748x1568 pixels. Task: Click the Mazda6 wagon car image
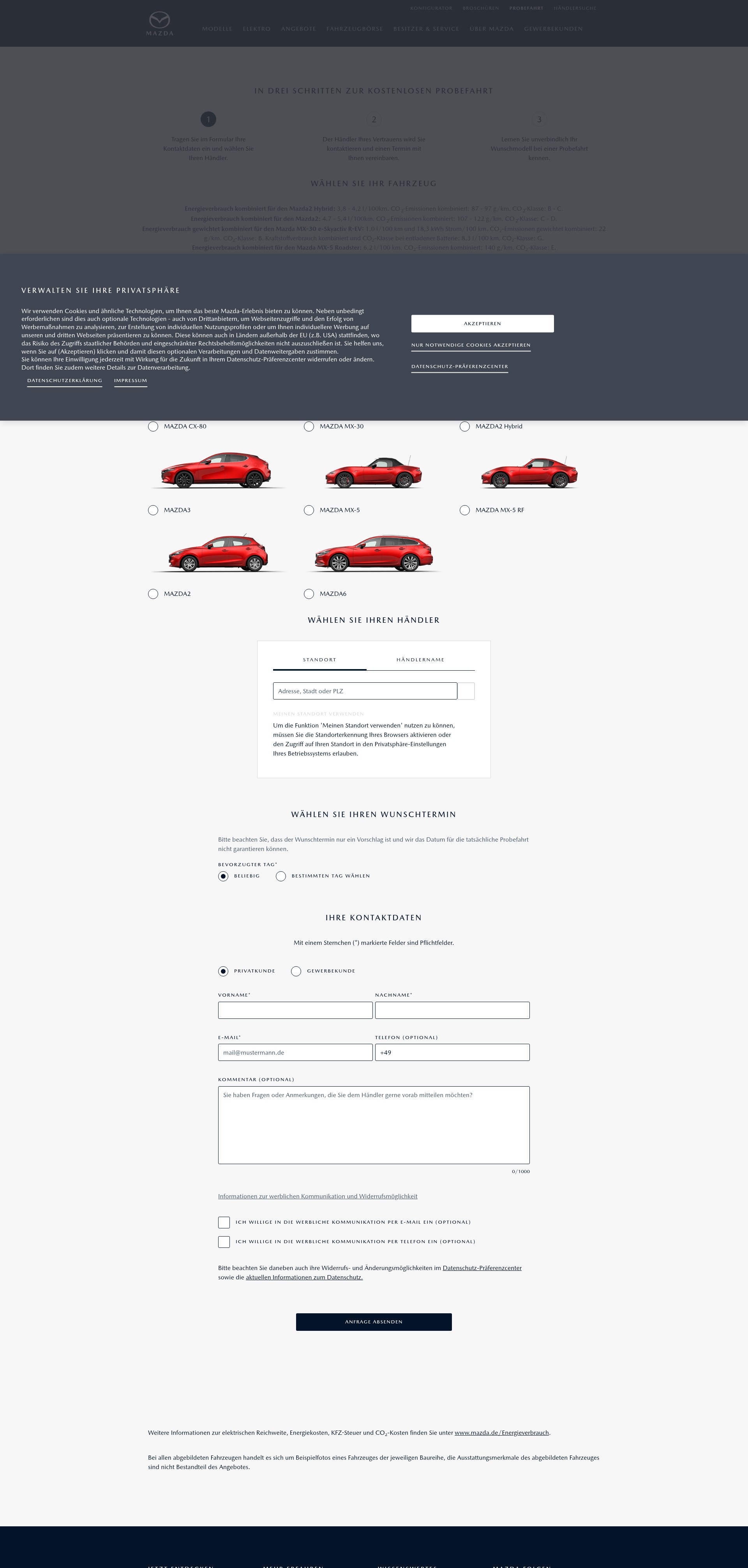[x=373, y=553]
